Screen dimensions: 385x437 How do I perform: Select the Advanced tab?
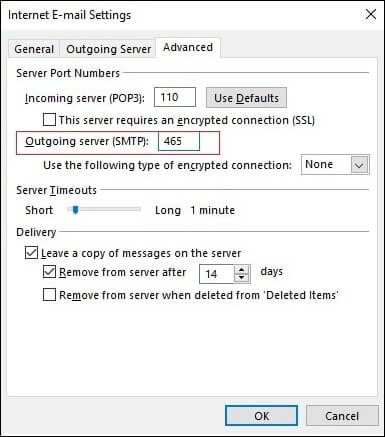coord(188,47)
